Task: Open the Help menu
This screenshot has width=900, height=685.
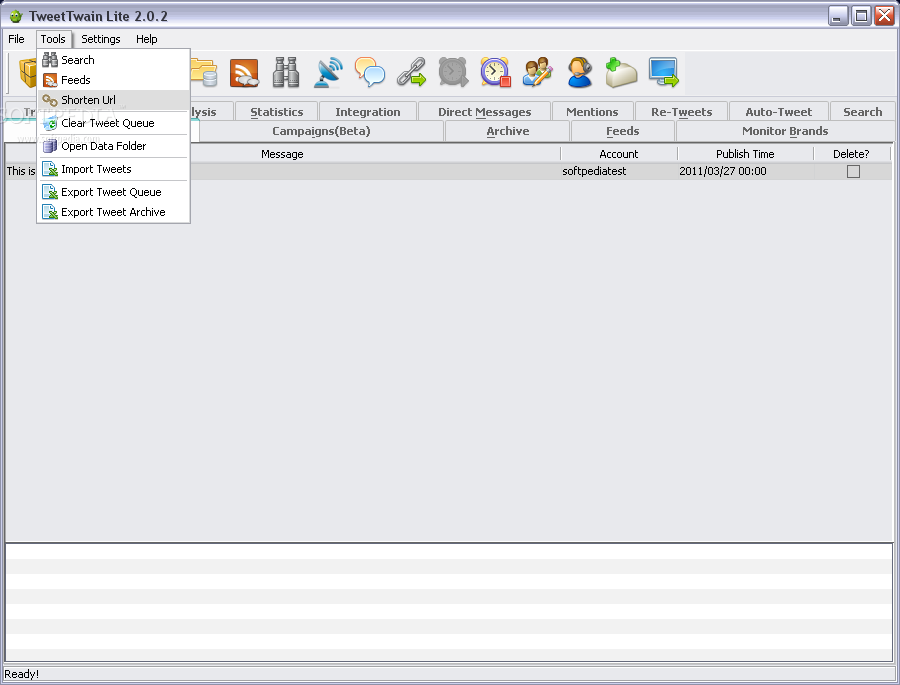Action: click(146, 39)
